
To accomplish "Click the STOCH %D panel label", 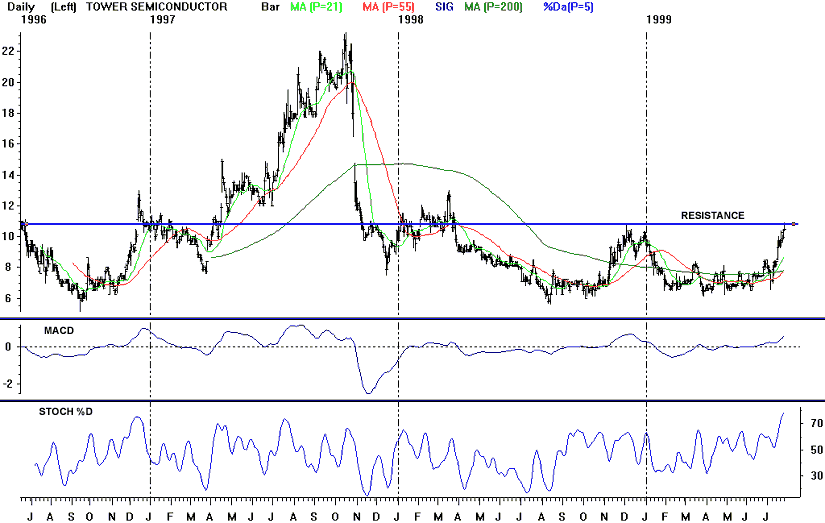I will point(66,412).
